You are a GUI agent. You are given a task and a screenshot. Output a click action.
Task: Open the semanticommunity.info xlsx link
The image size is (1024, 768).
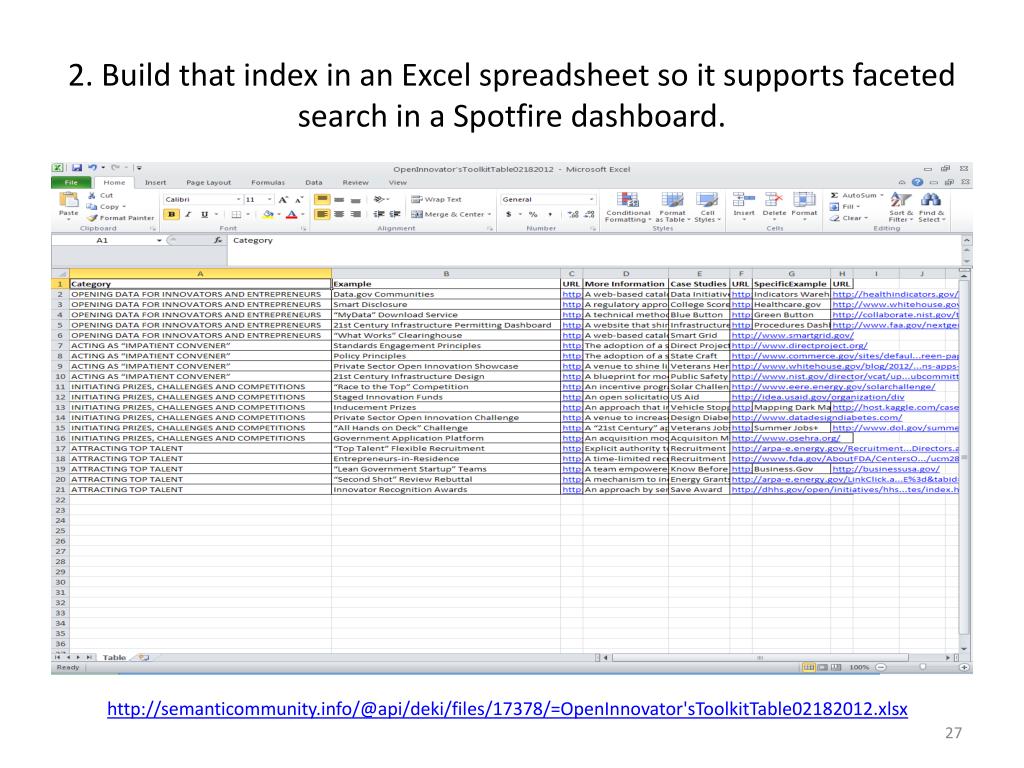point(507,709)
